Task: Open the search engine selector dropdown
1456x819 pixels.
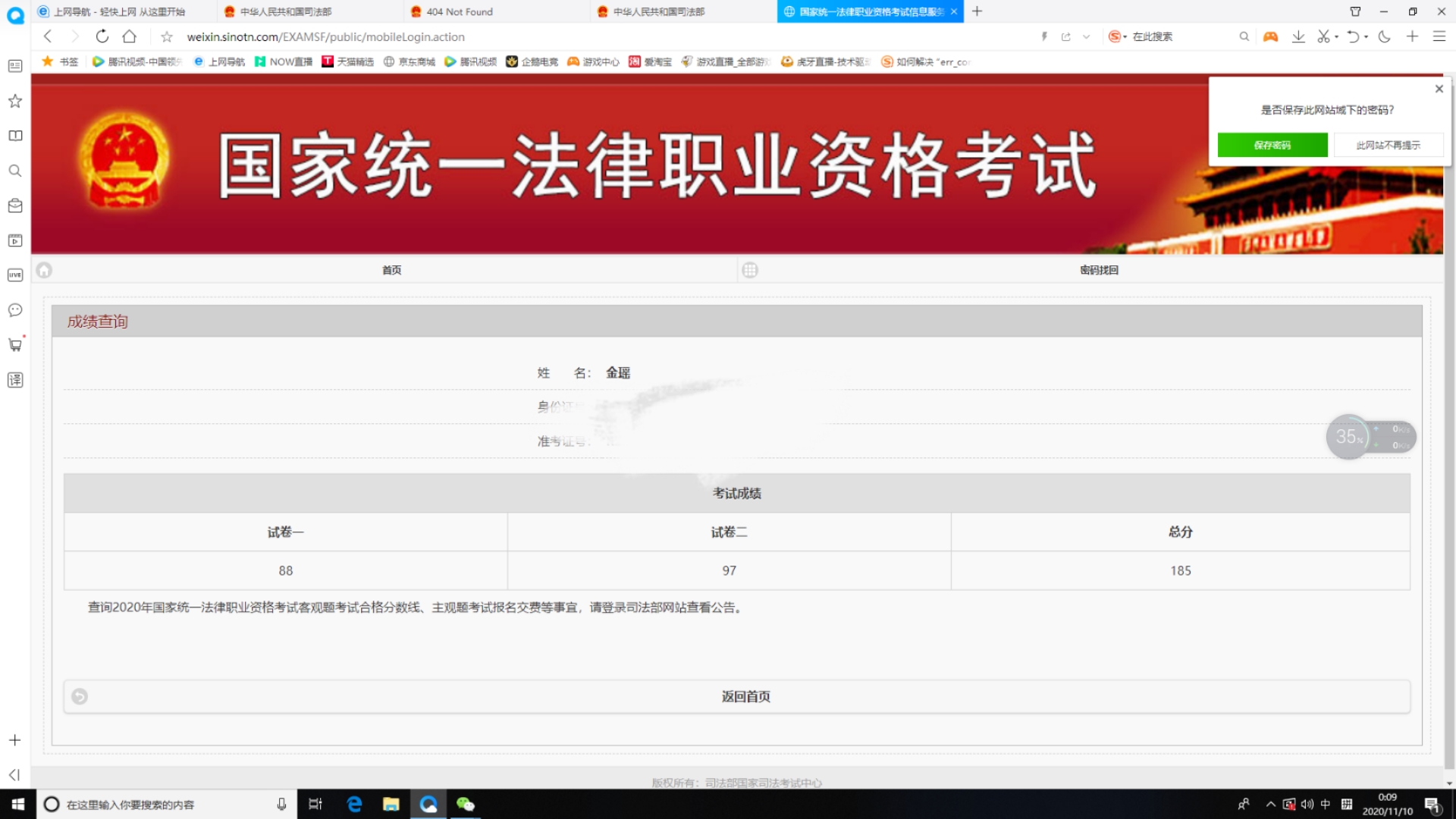Action: tap(1118, 36)
